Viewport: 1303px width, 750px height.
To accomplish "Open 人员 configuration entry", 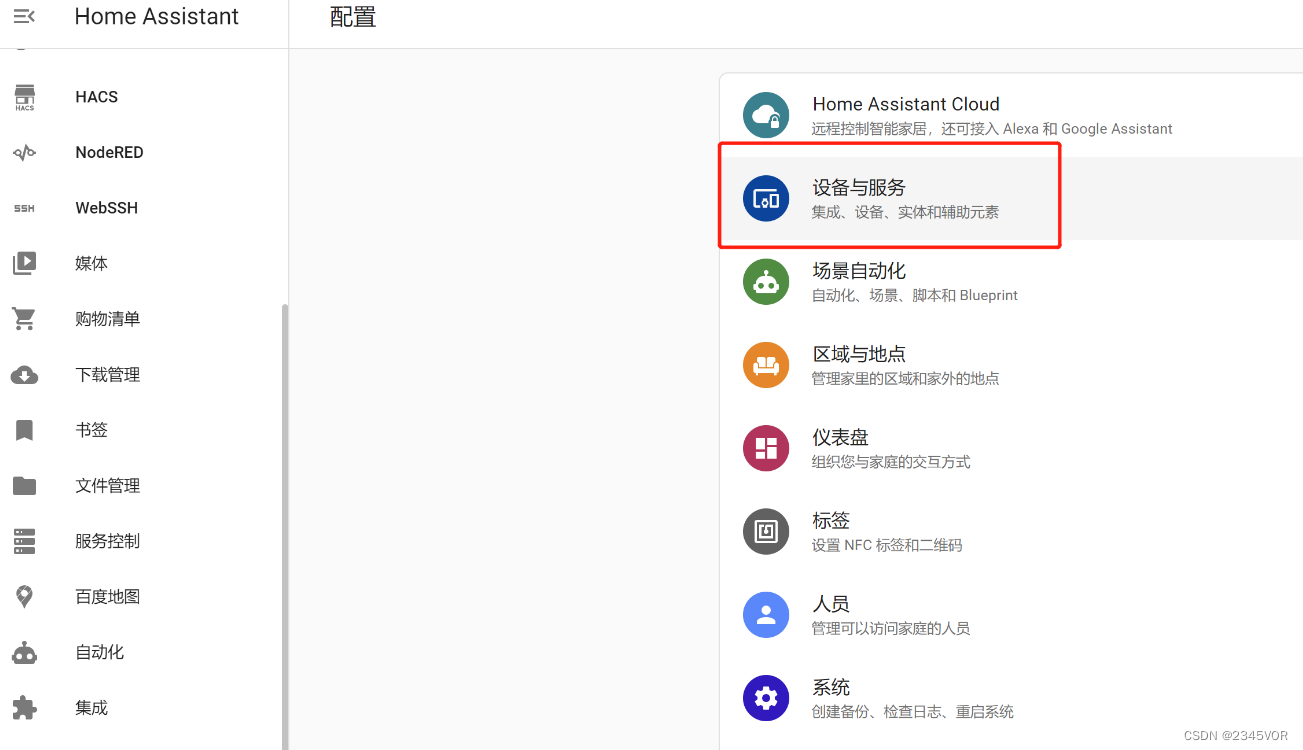I will (x=1011, y=613).
